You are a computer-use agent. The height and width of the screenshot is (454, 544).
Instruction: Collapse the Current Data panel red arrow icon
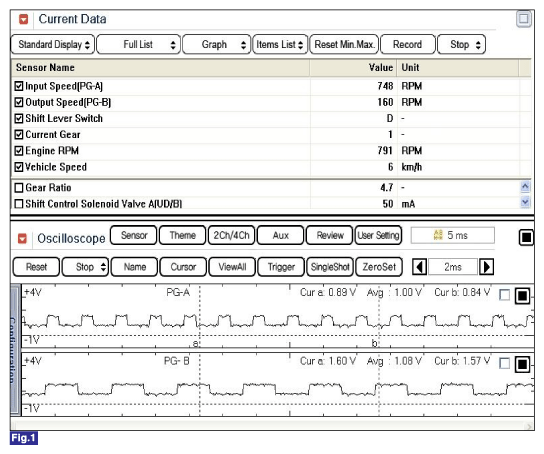tap(23, 19)
